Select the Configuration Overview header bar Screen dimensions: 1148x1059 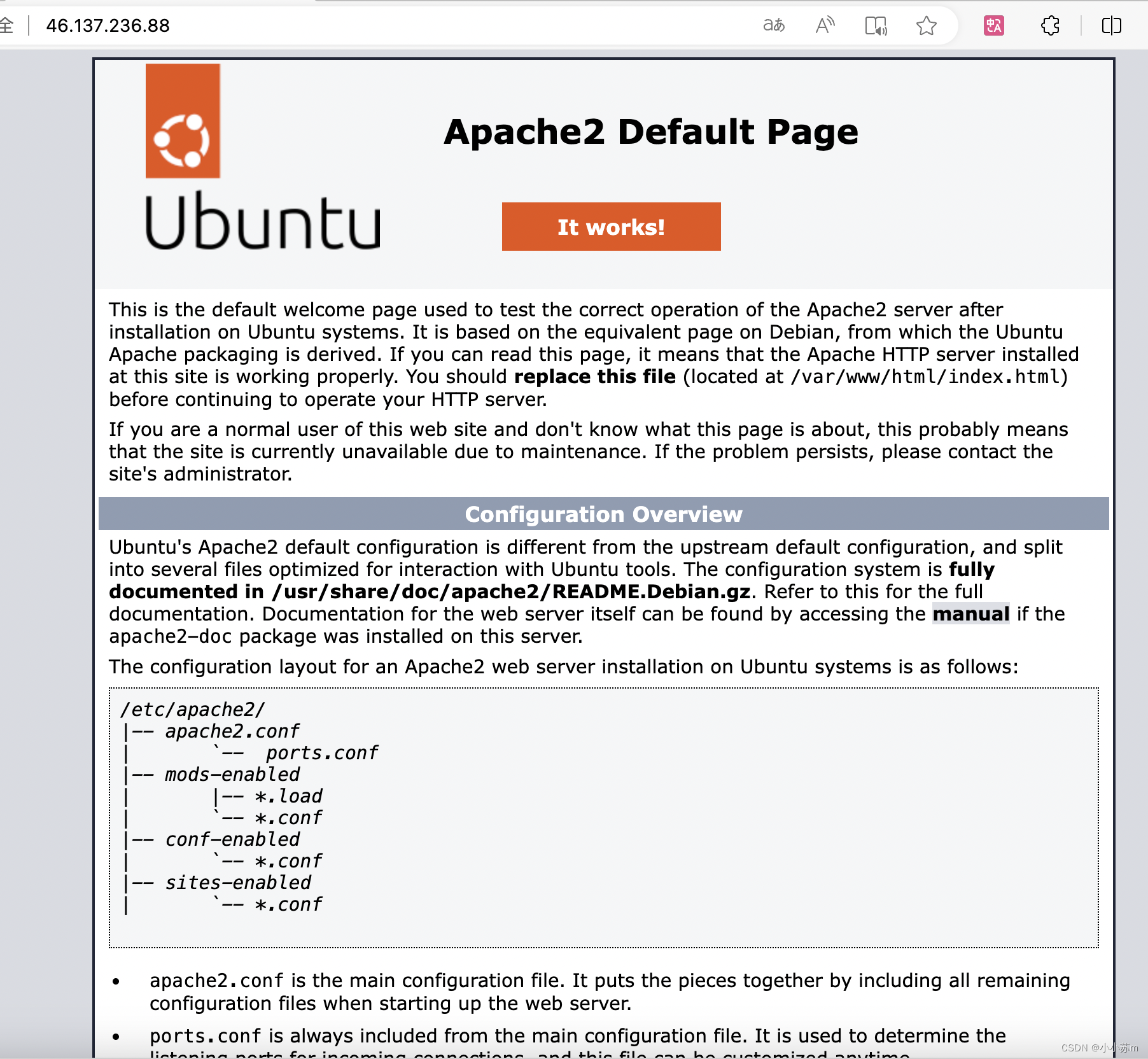coord(604,514)
